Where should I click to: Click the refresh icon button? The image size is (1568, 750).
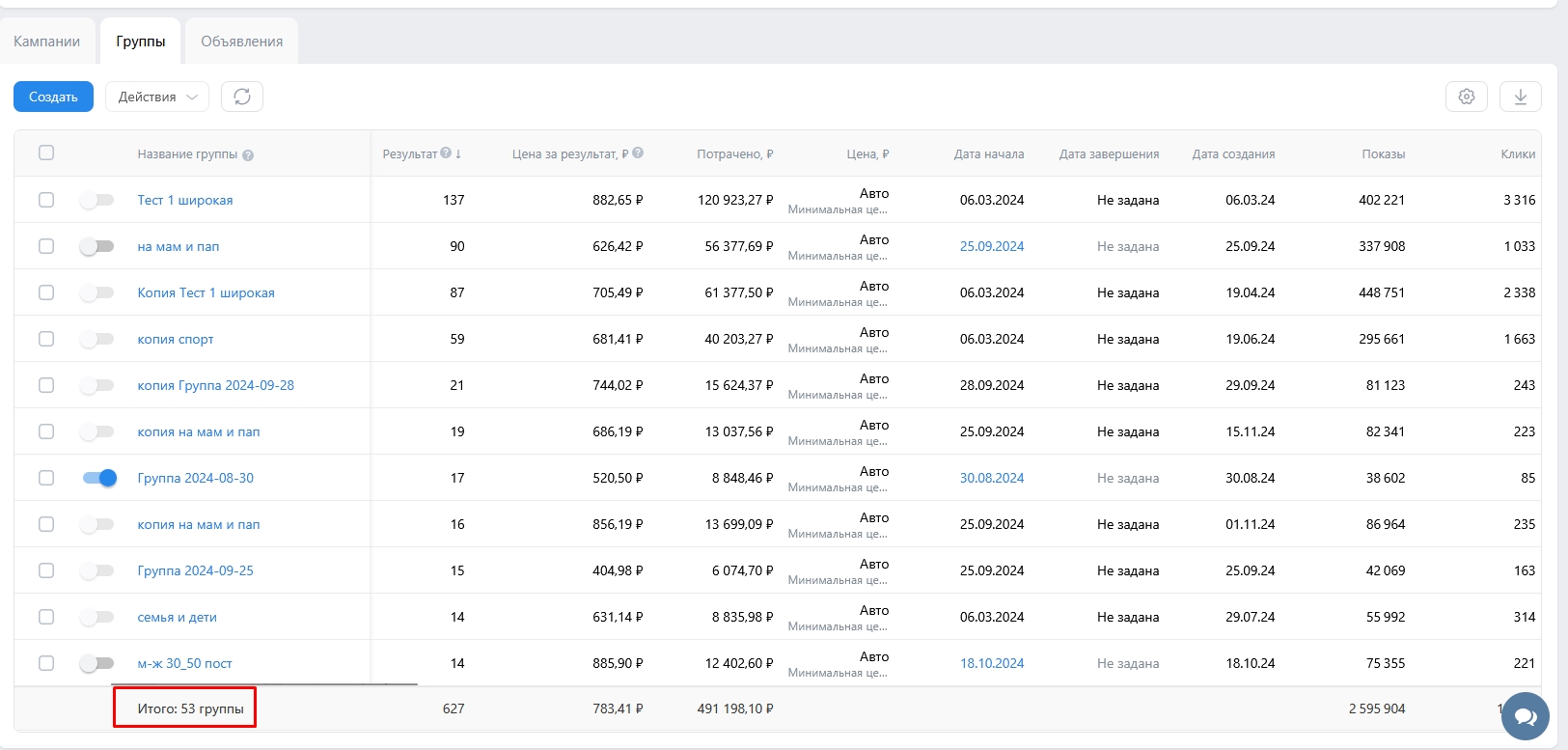point(242,97)
